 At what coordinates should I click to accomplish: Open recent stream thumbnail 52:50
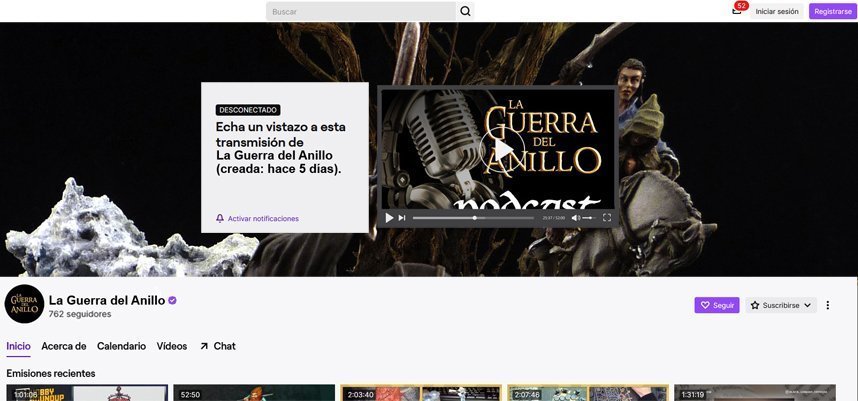(254, 393)
